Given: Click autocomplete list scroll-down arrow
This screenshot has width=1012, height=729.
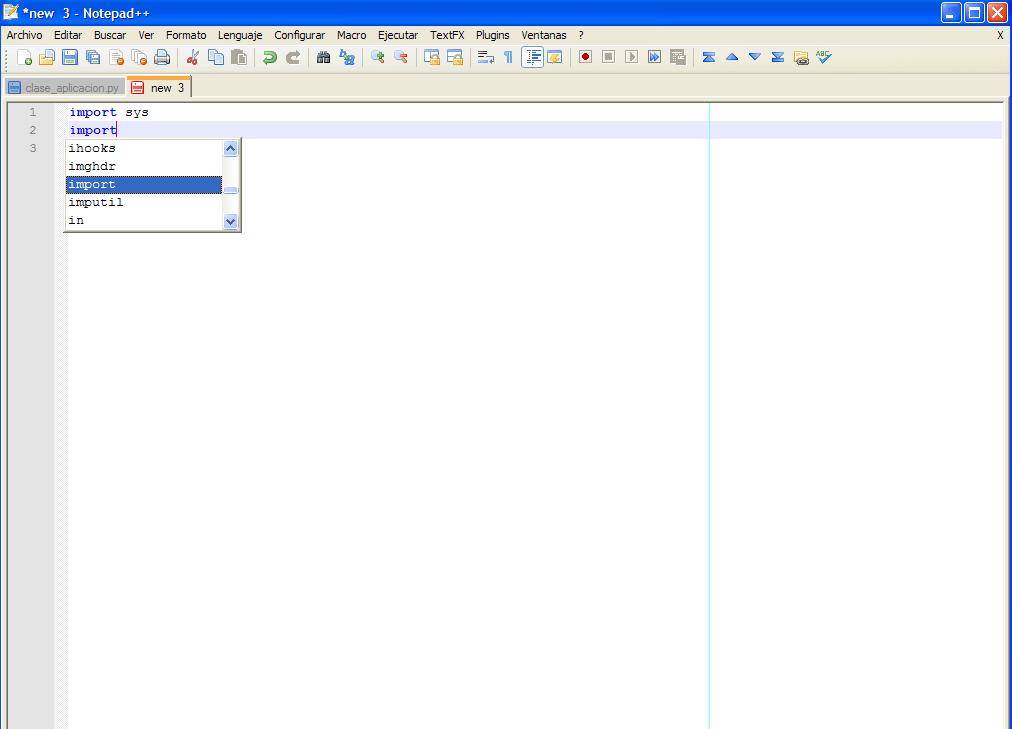Looking at the screenshot, I should (x=230, y=222).
